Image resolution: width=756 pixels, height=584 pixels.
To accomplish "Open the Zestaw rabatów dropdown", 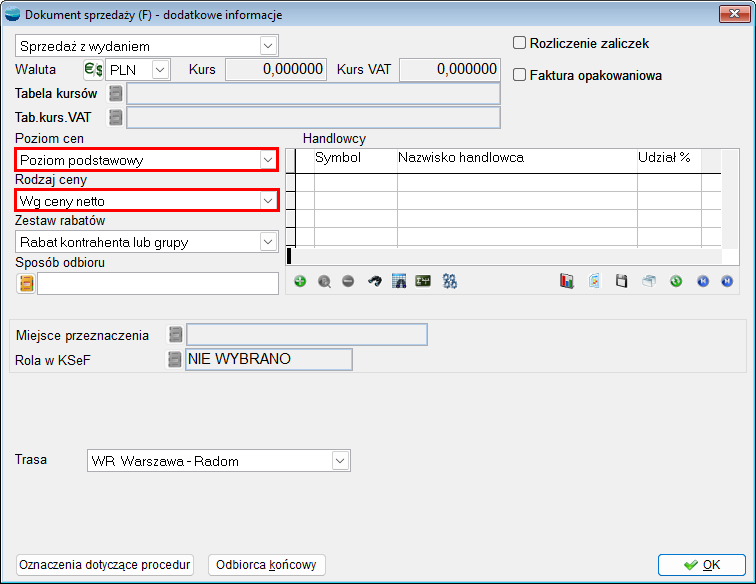I will coord(267,241).
